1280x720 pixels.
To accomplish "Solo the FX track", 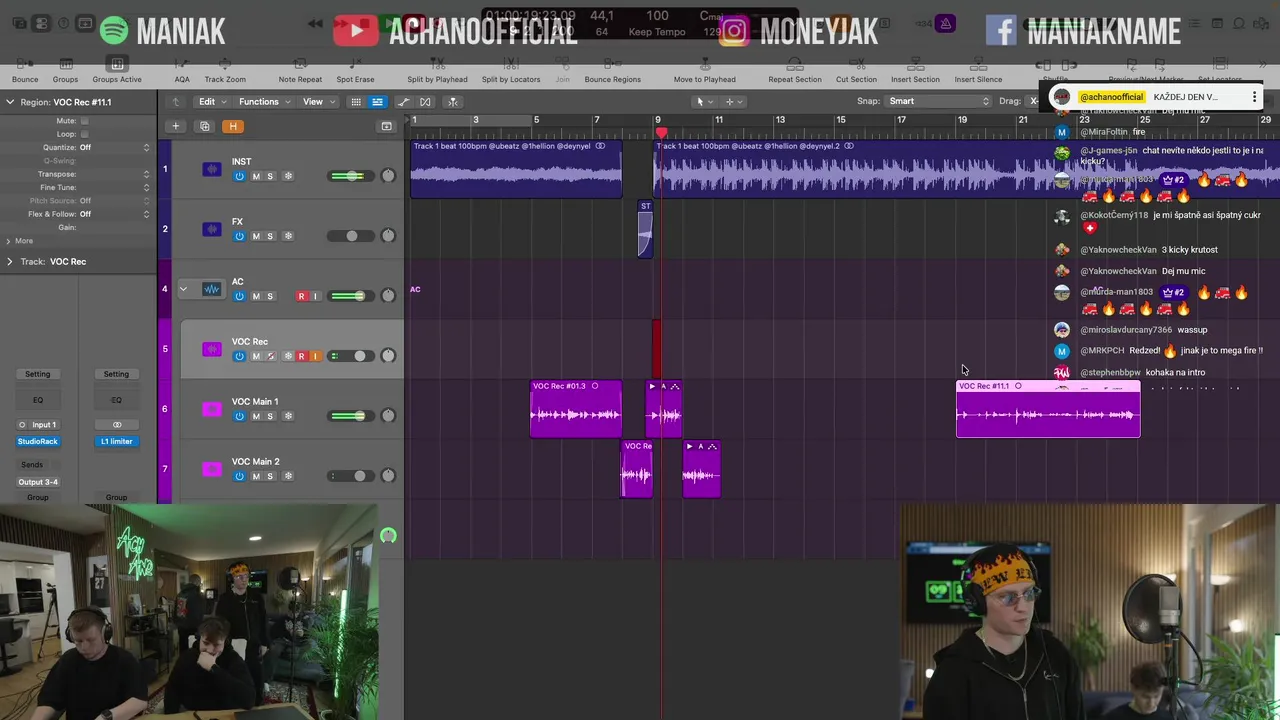I will click(269, 236).
